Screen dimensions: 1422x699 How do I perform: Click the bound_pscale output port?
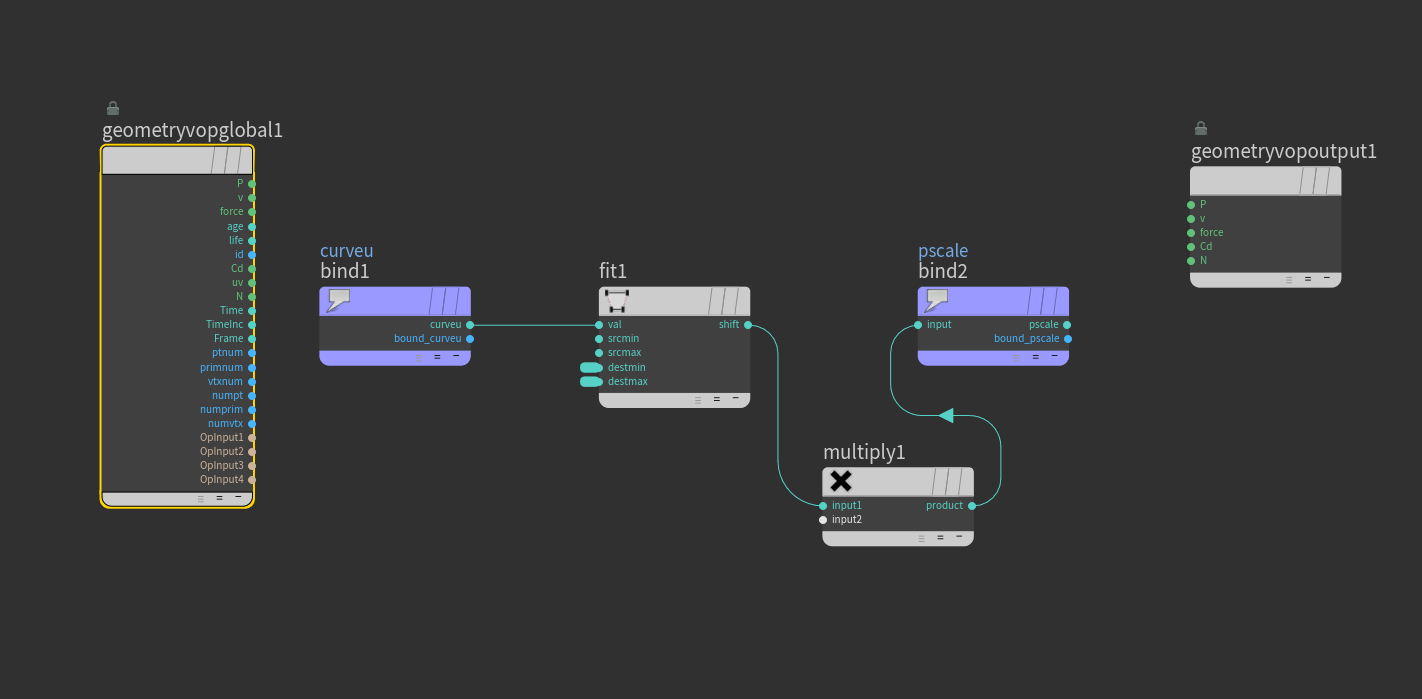coord(1067,339)
